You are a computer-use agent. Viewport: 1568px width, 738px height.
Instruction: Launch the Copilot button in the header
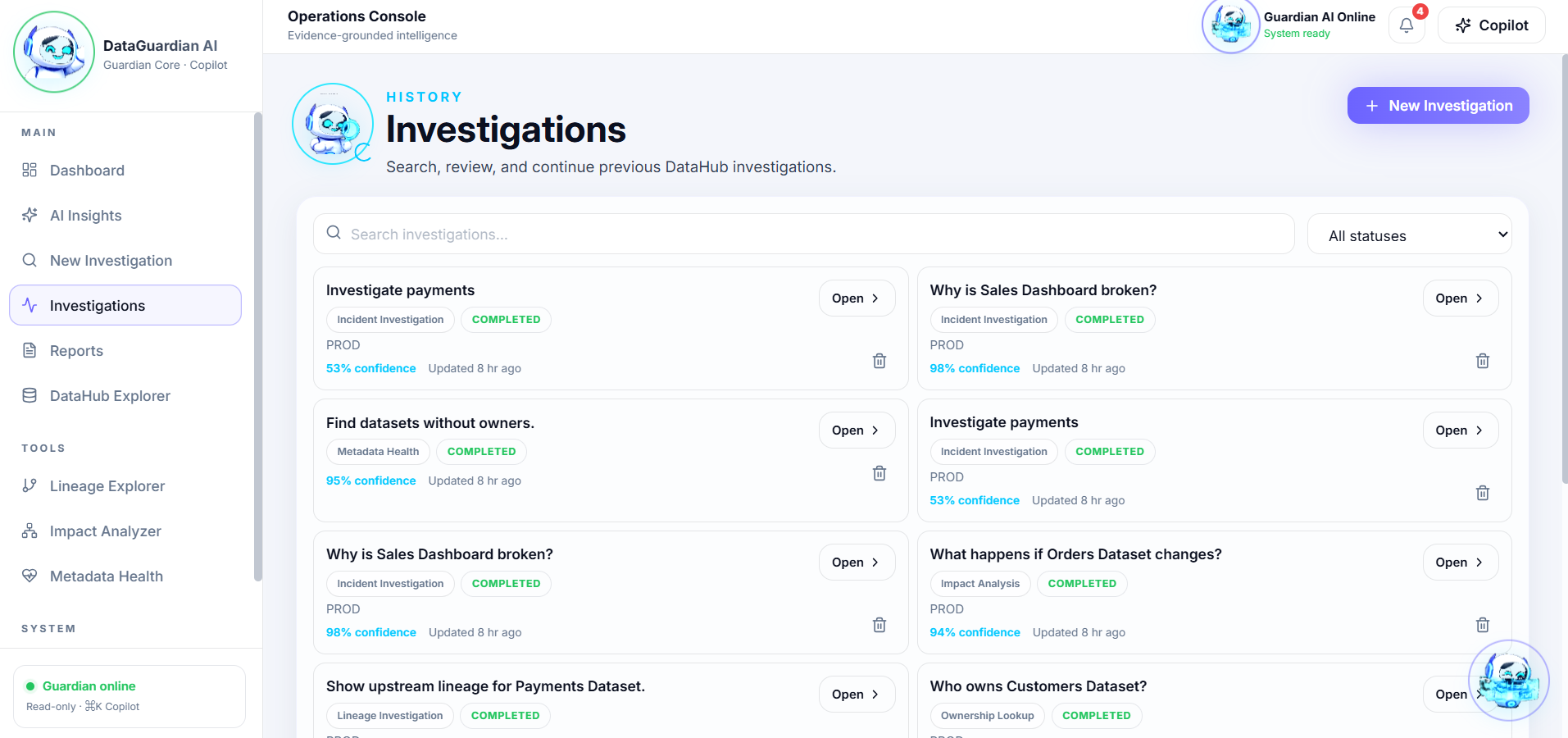pyautogui.click(x=1492, y=25)
